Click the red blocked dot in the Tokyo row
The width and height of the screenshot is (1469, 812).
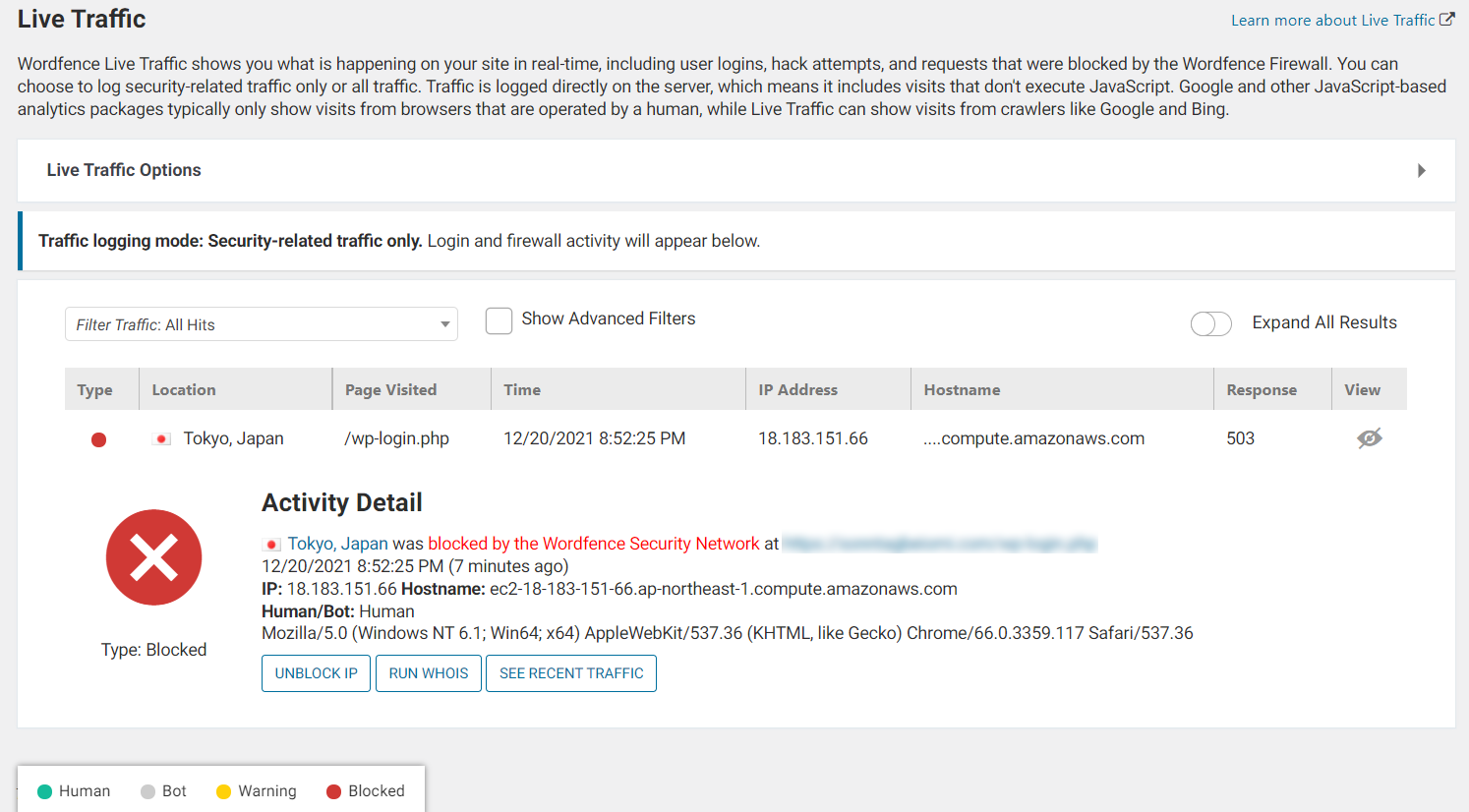[x=98, y=439]
